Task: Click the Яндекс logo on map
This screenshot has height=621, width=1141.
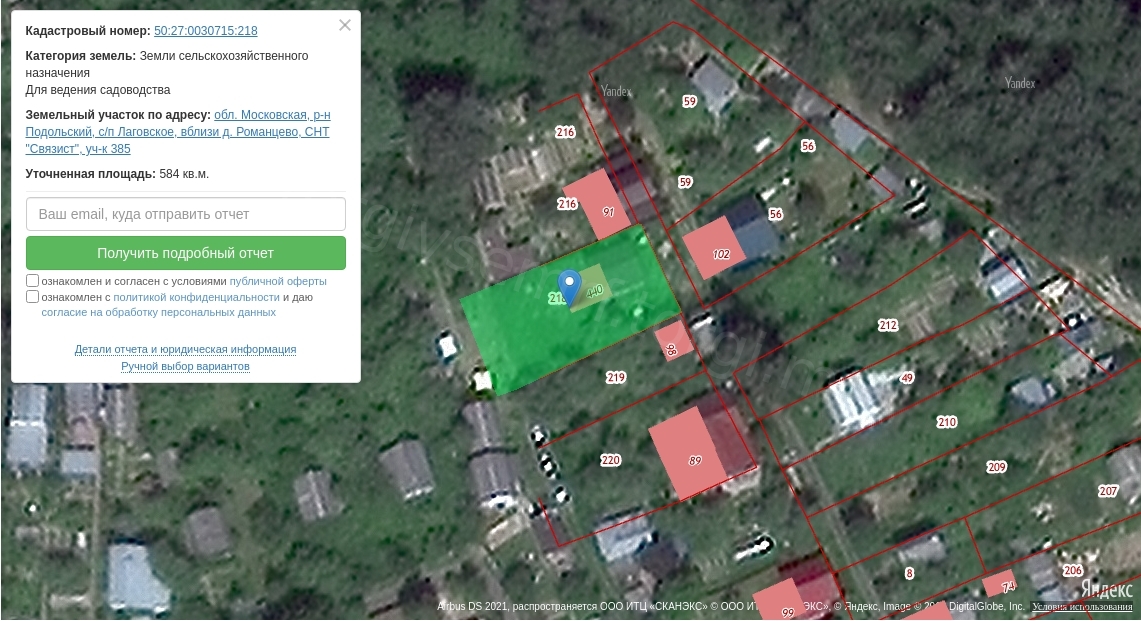Action: pos(1105,588)
